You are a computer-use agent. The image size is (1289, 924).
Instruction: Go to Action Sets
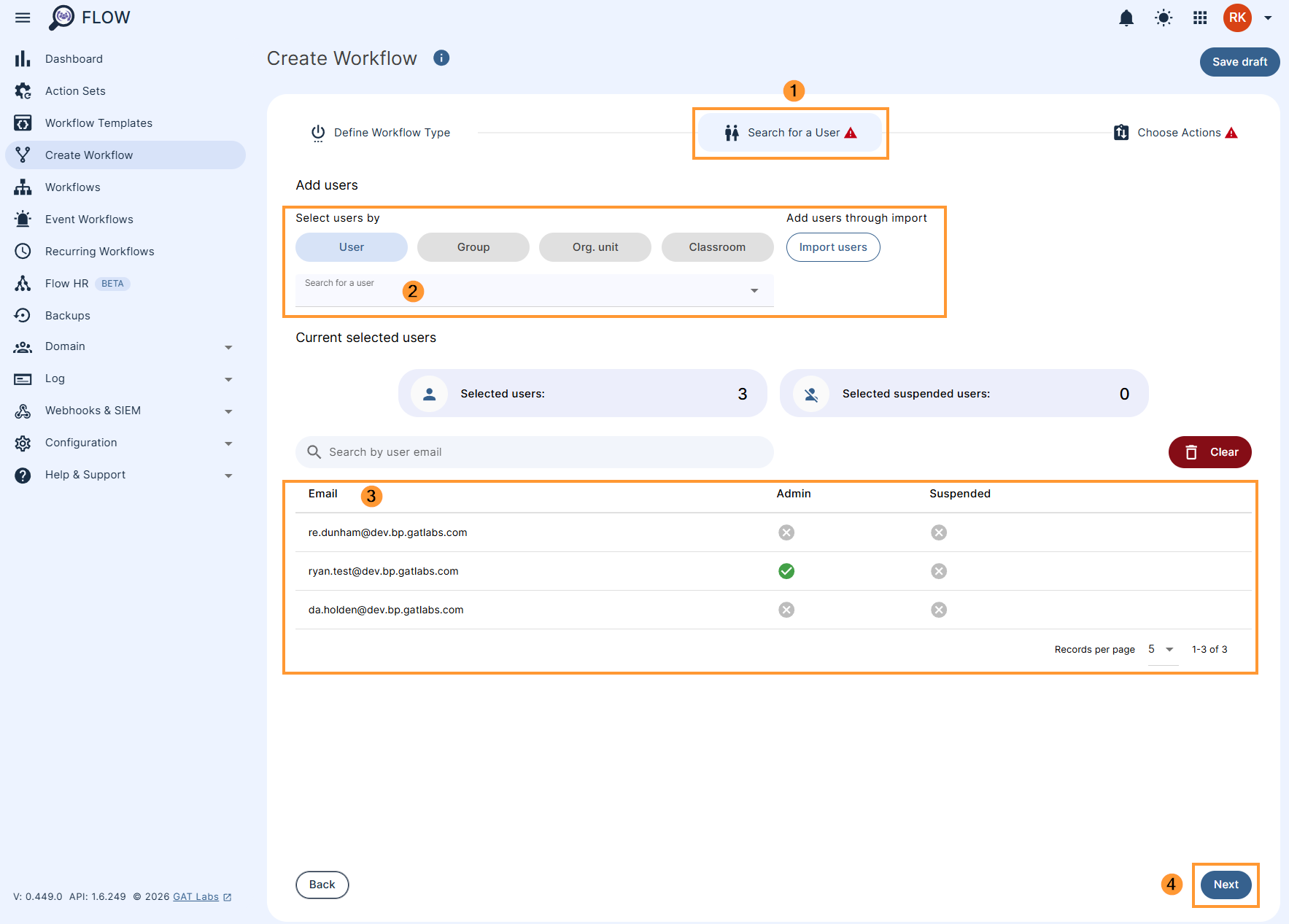point(75,90)
